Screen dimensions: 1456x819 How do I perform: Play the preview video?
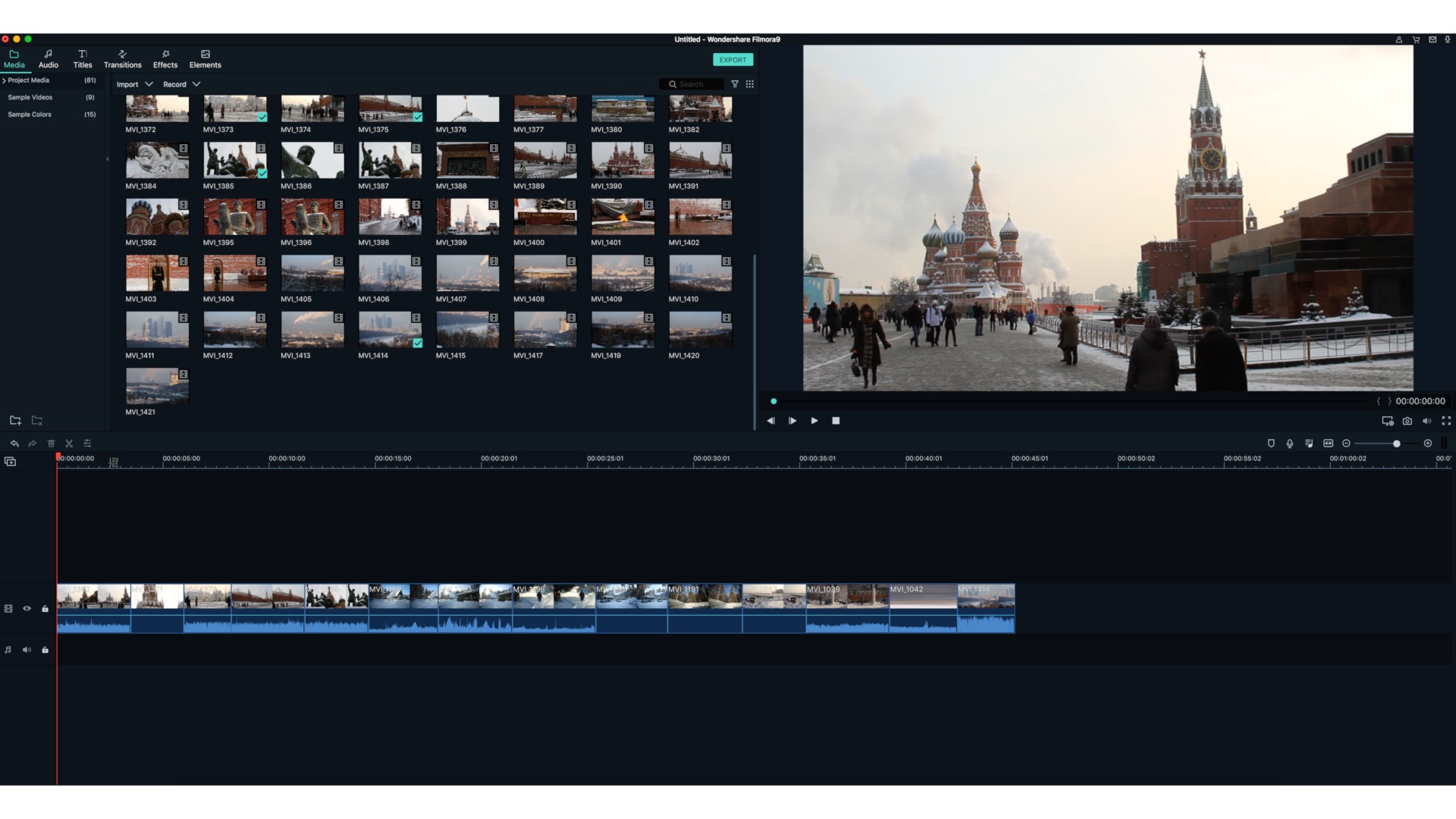(814, 421)
